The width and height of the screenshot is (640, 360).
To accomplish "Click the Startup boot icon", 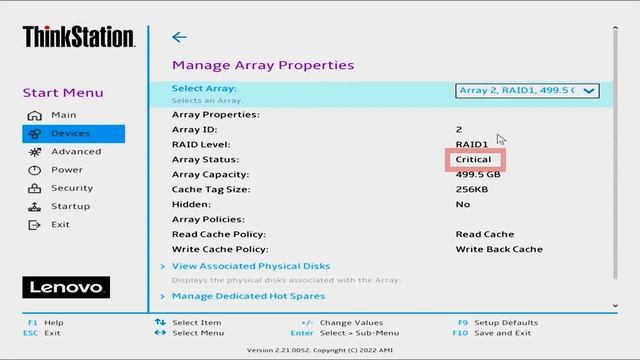I will click(34, 207).
